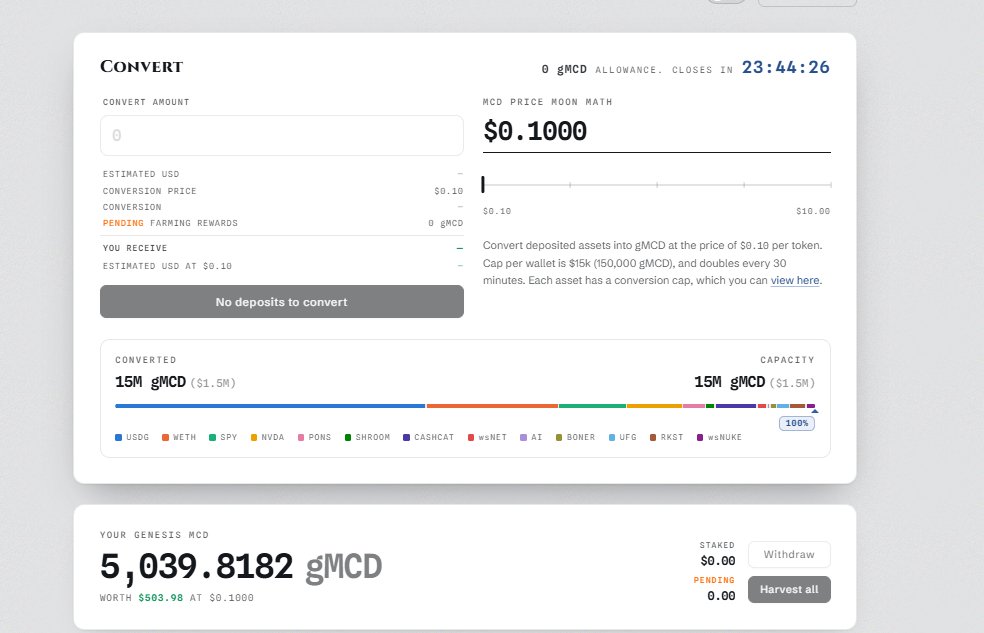Open the 'view here' conversion cap link
Viewport: 984px width, 633px height.
tap(795, 280)
